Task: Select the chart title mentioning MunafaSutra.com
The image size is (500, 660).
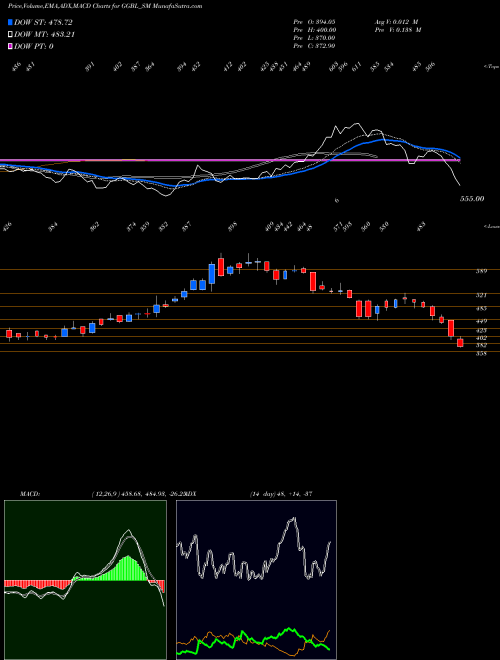Action: pyautogui.click(x=105, y=6)
